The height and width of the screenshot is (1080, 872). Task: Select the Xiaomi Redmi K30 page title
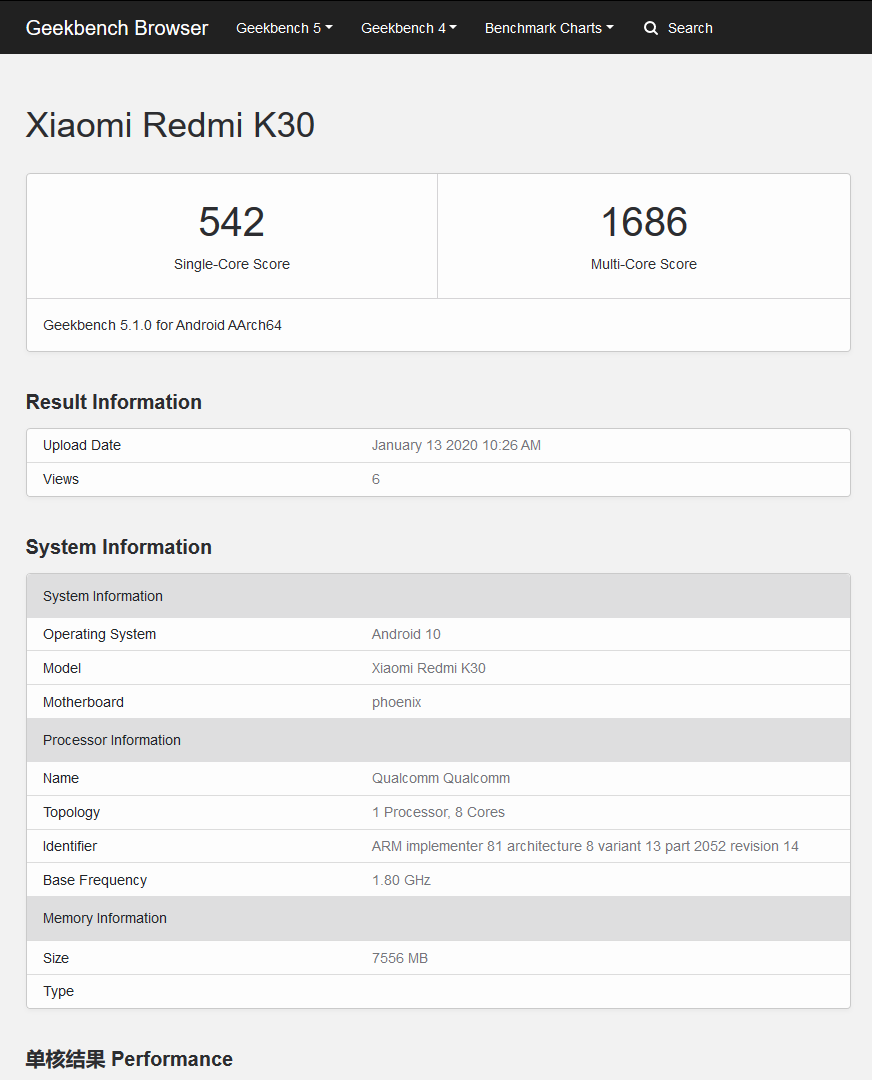click(170, 125)
